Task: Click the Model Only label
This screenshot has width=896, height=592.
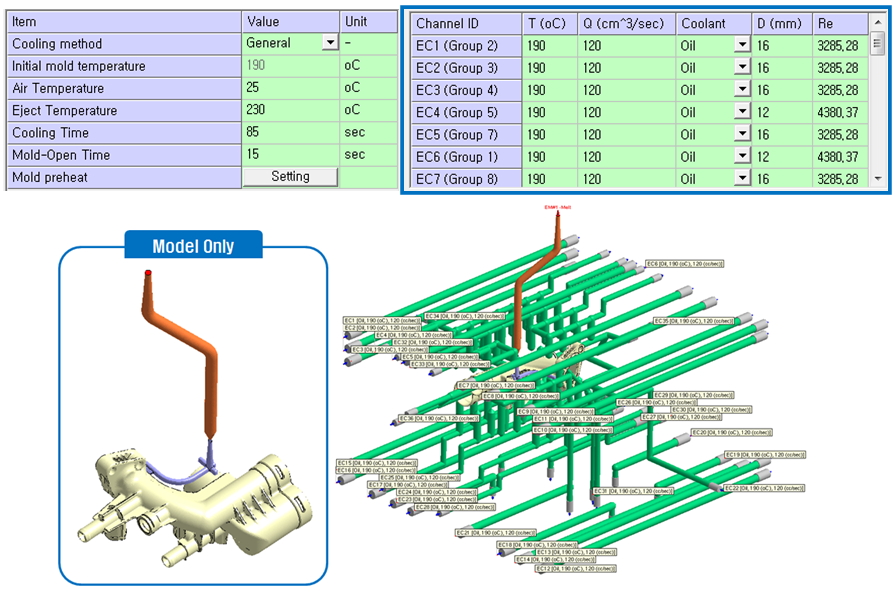Action: [x=193, y=246]
